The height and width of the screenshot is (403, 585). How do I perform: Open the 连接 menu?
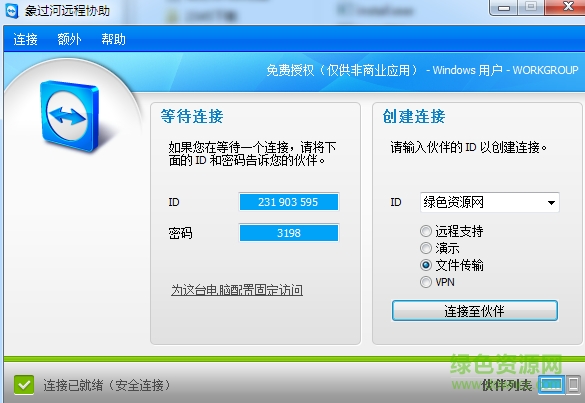coord(25,39)
